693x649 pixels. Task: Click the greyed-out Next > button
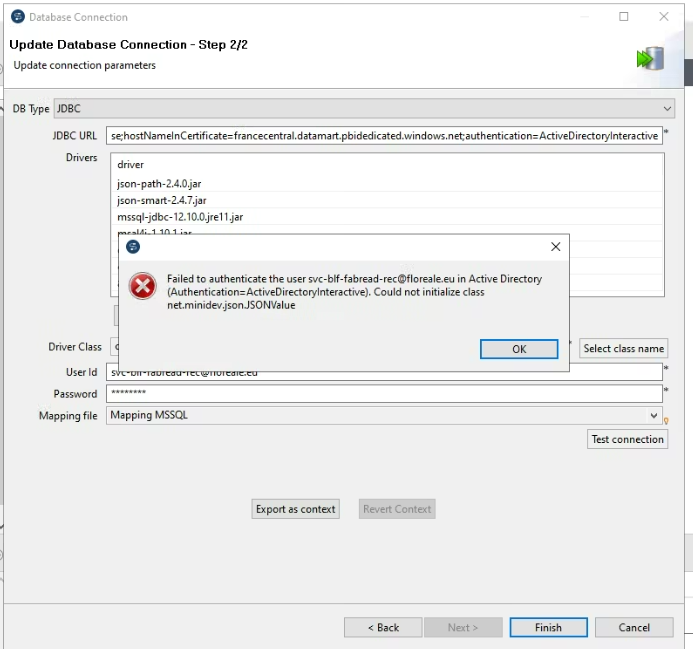463,627
